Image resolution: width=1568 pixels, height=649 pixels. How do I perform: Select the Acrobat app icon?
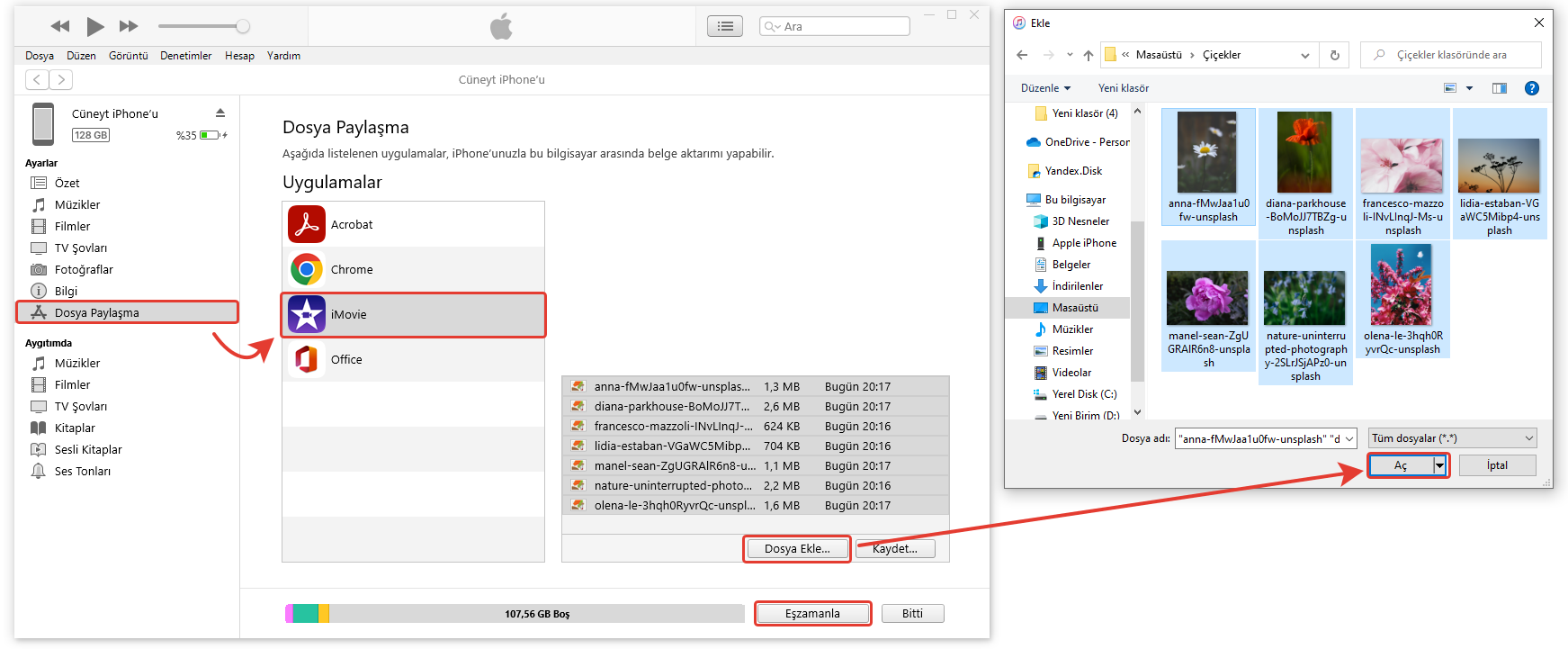tap(307, 224)
